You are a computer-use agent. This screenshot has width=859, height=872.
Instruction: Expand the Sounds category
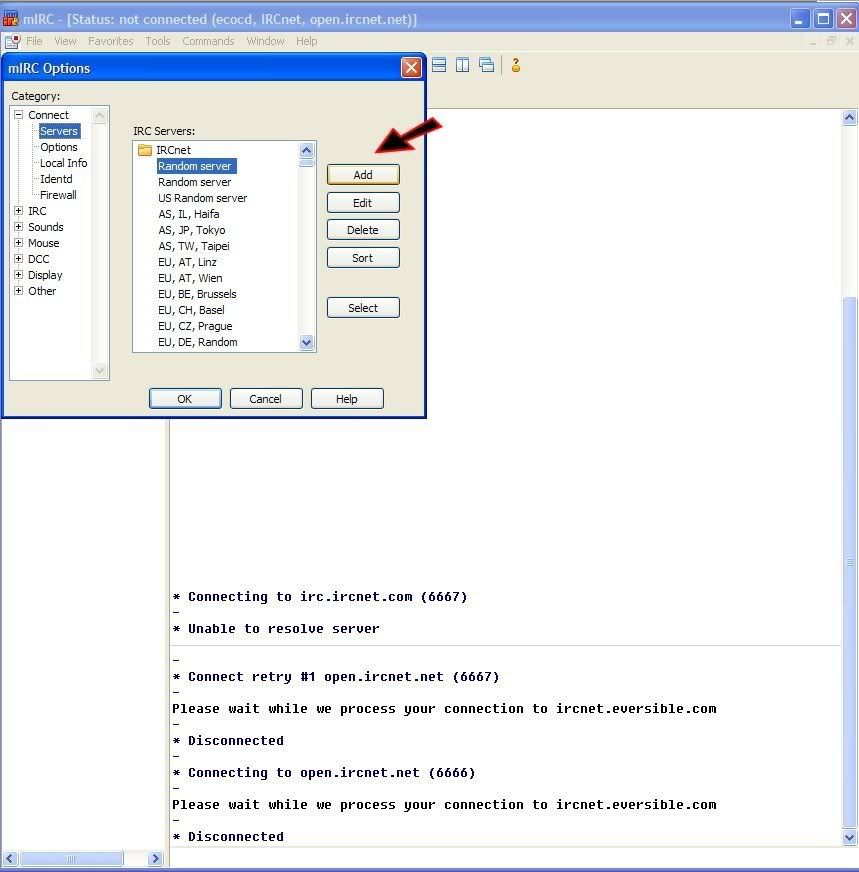coord(18,227)
